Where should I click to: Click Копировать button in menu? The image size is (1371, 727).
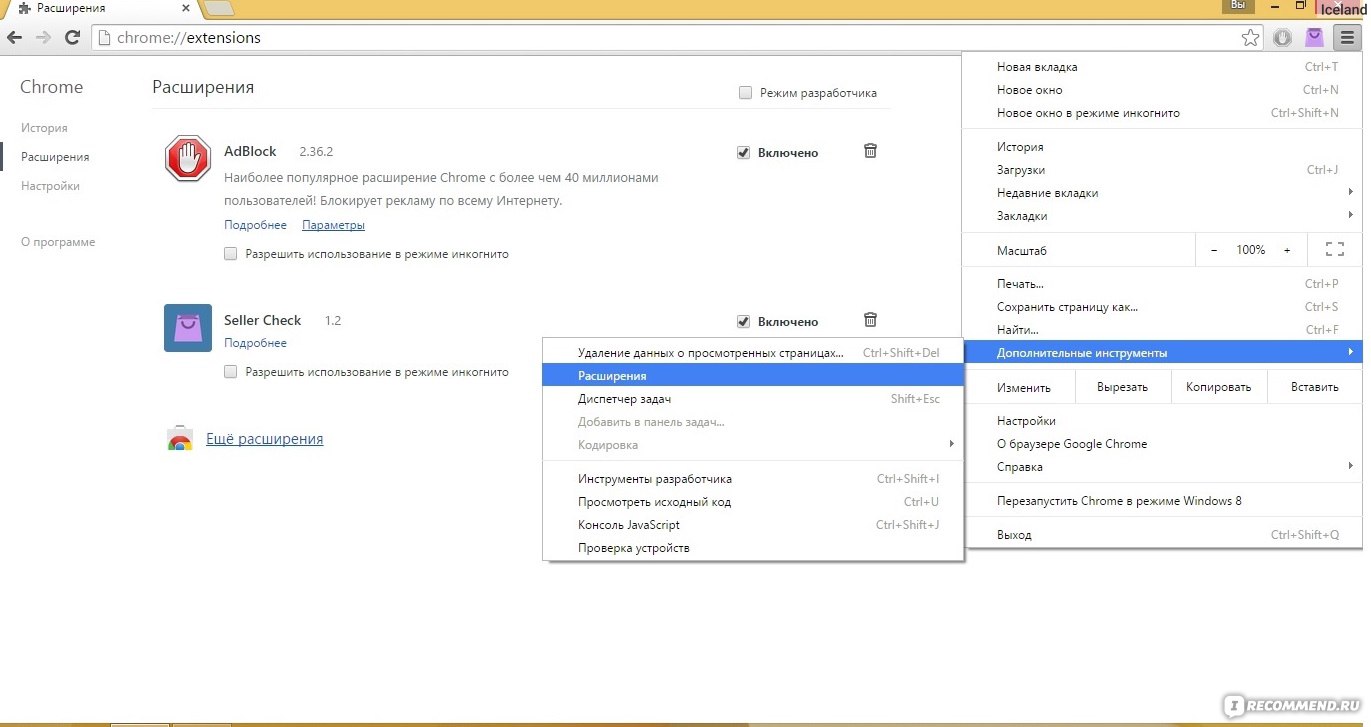pyautogui.click(x=1218, y=387)
